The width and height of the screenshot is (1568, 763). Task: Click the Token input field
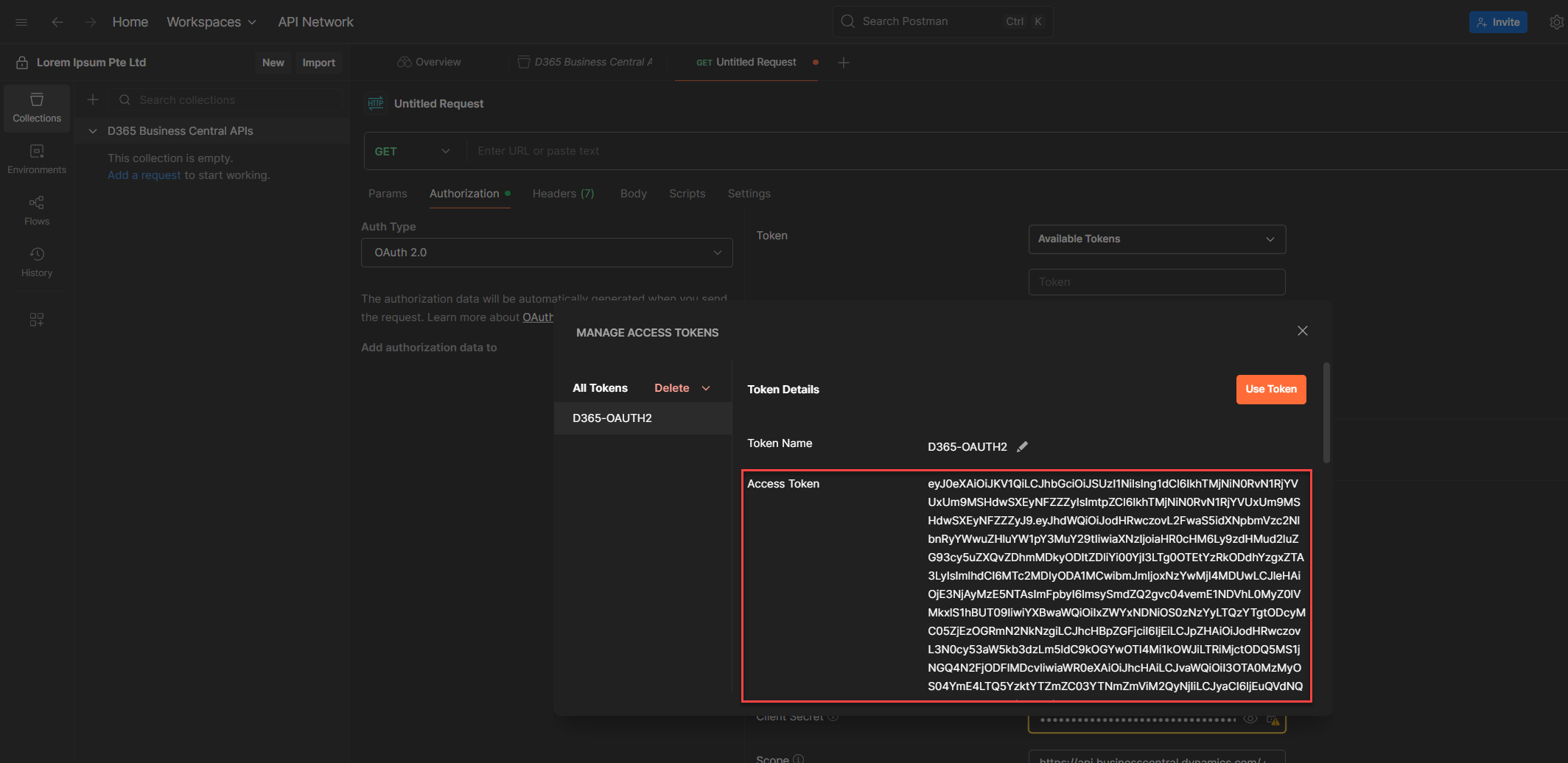point(1157,282)
